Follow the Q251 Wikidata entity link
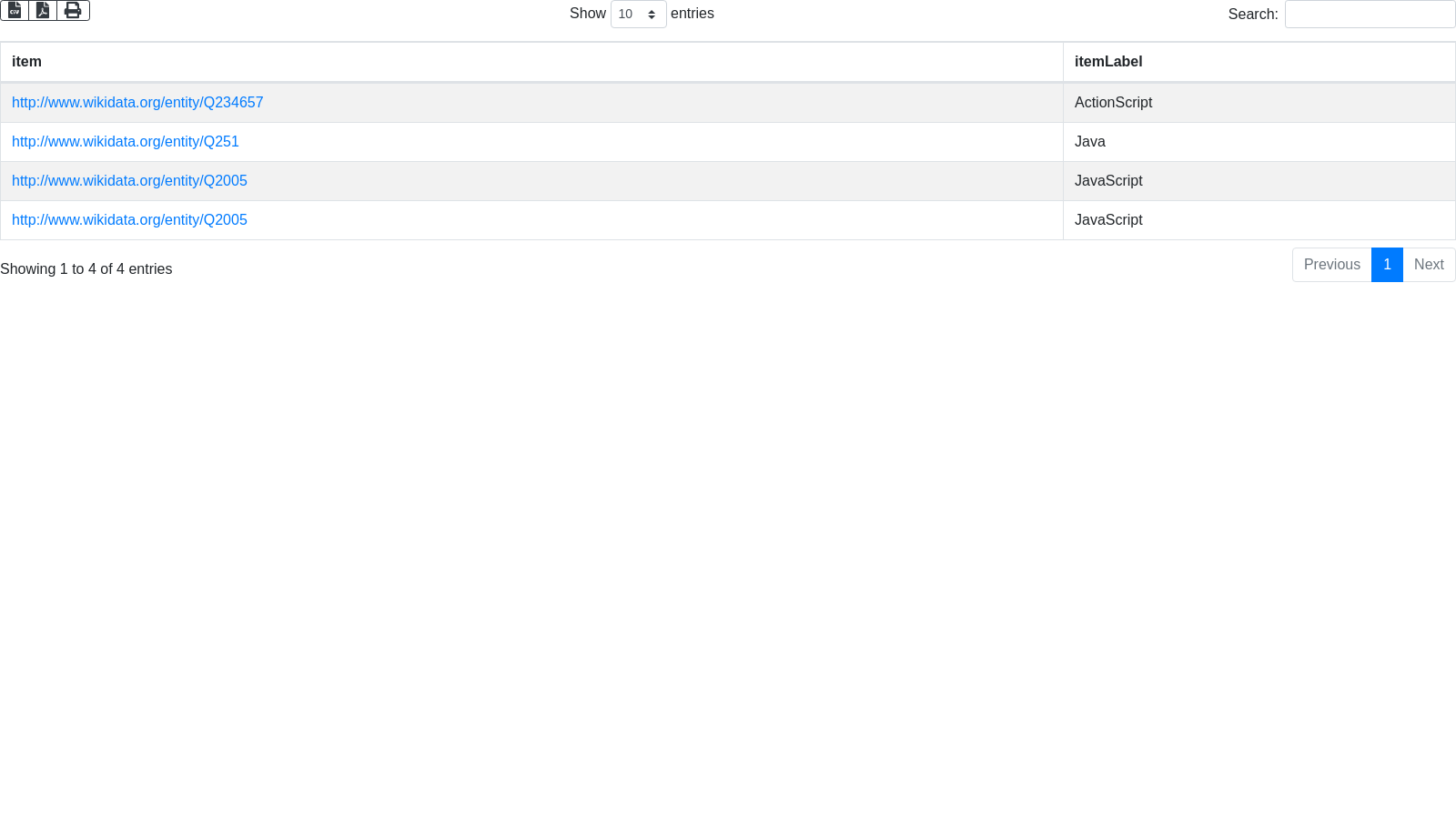 (x=126, y=142)
